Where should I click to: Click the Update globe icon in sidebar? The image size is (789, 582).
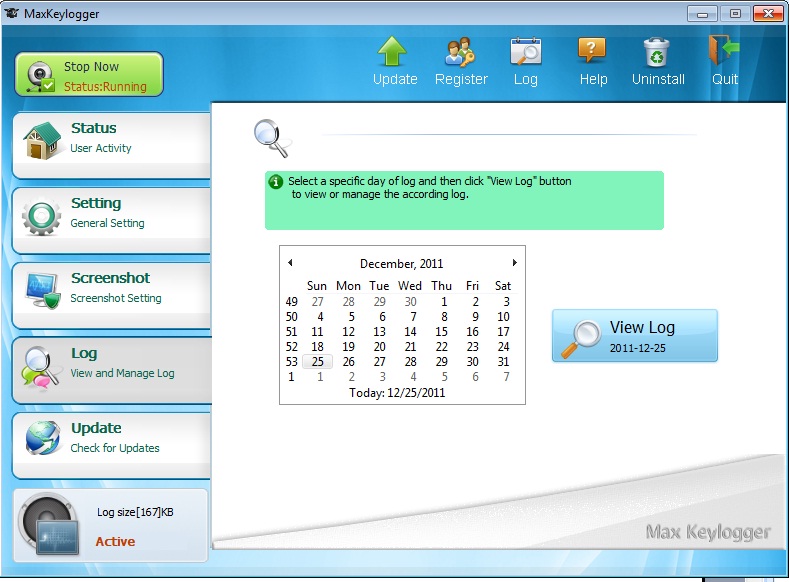click(x=42, y=438)
